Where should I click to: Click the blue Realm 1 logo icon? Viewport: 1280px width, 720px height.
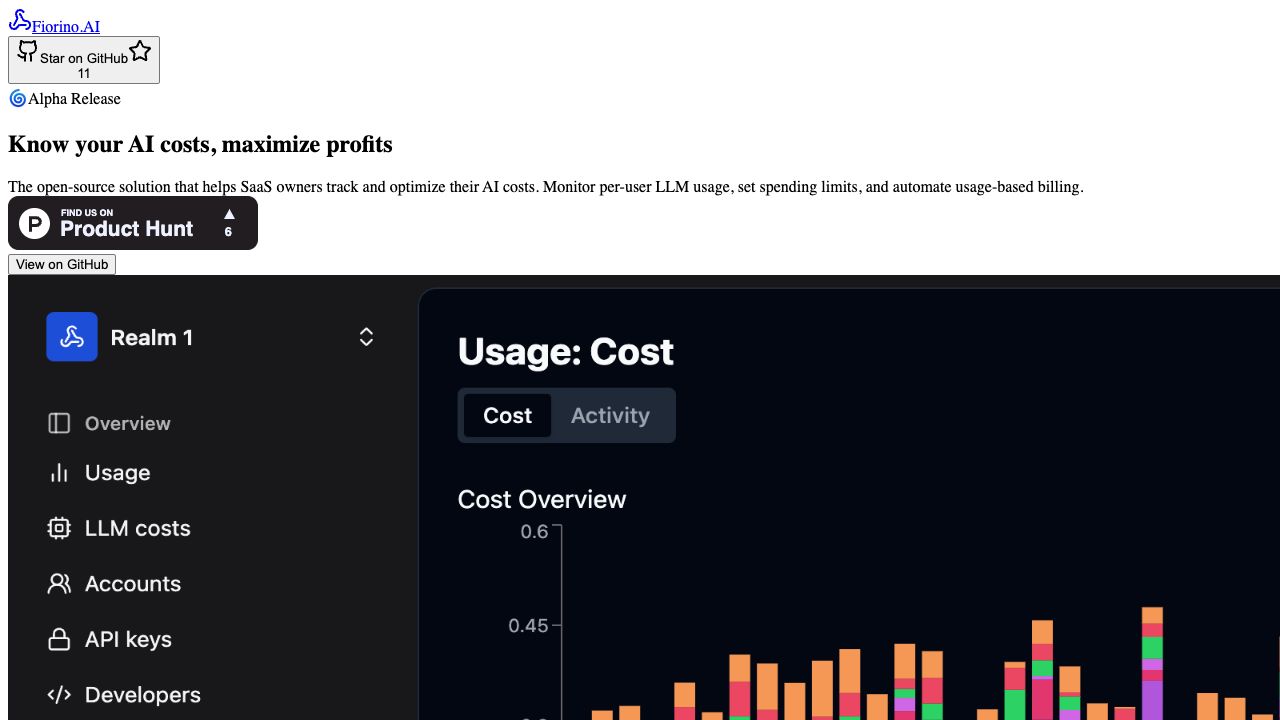(72, 337)
